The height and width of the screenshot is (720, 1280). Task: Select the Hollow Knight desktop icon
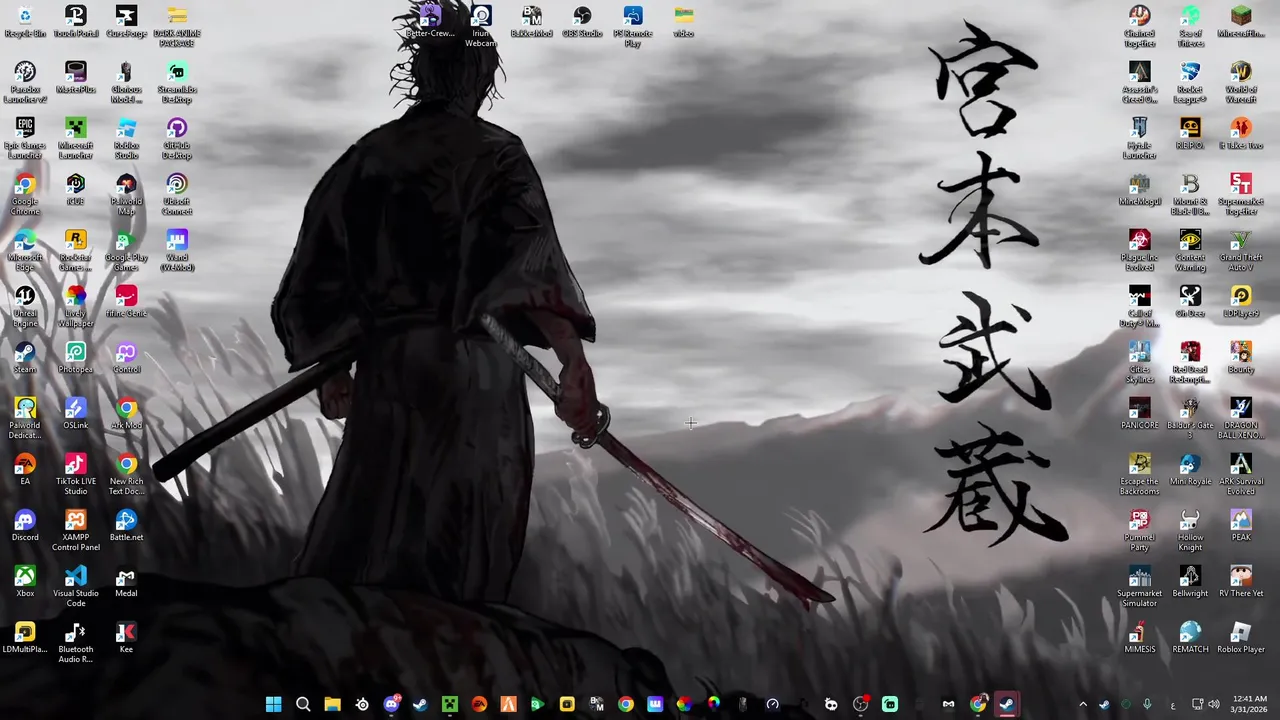1190,531
